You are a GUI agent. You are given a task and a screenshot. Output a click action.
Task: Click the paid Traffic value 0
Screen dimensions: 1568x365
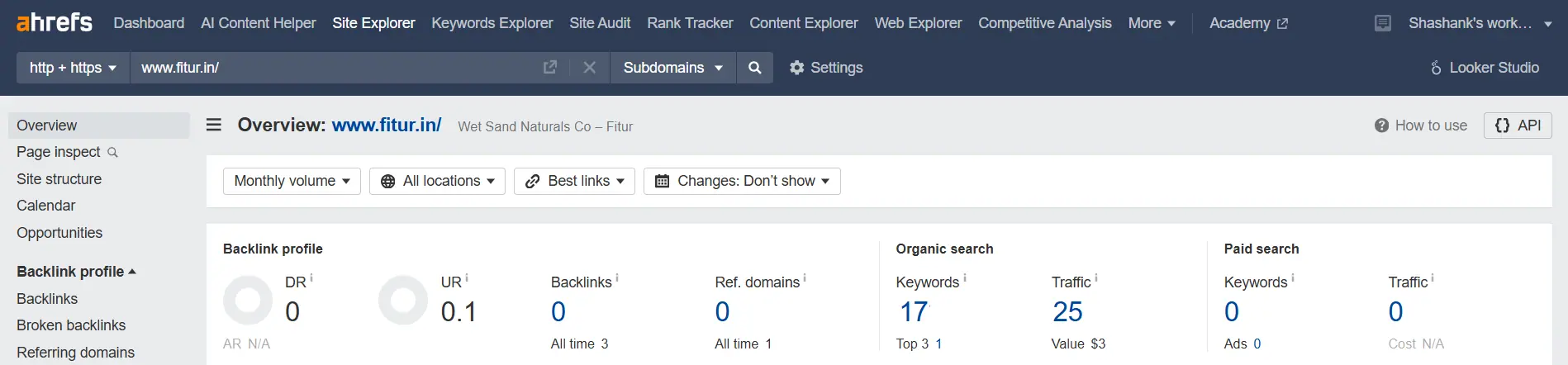coord(1395,312)
